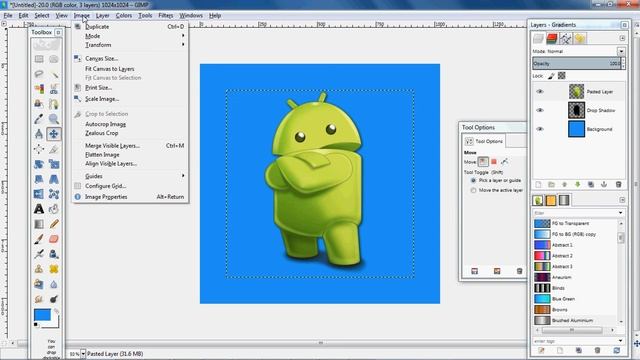This screenshot has width=640, height=360.
Task: Select the Fuzzy Select wand tool
Action: 53,74
